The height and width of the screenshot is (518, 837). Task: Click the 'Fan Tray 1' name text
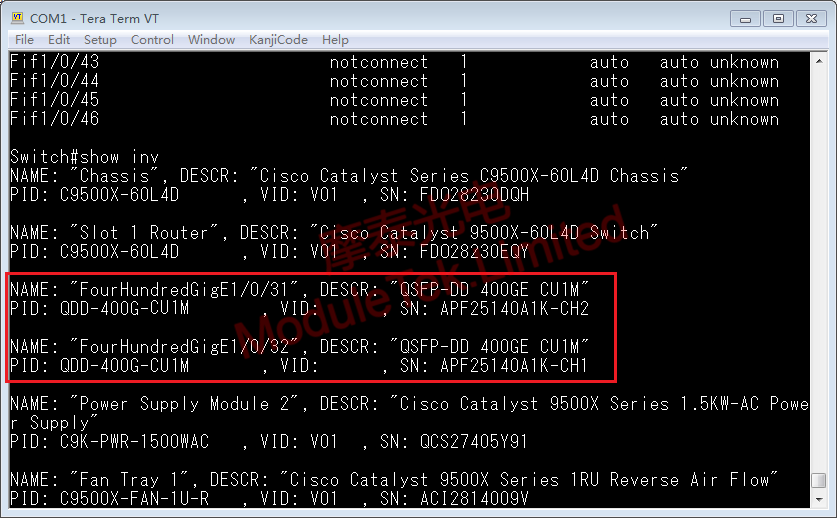[129, 480]
